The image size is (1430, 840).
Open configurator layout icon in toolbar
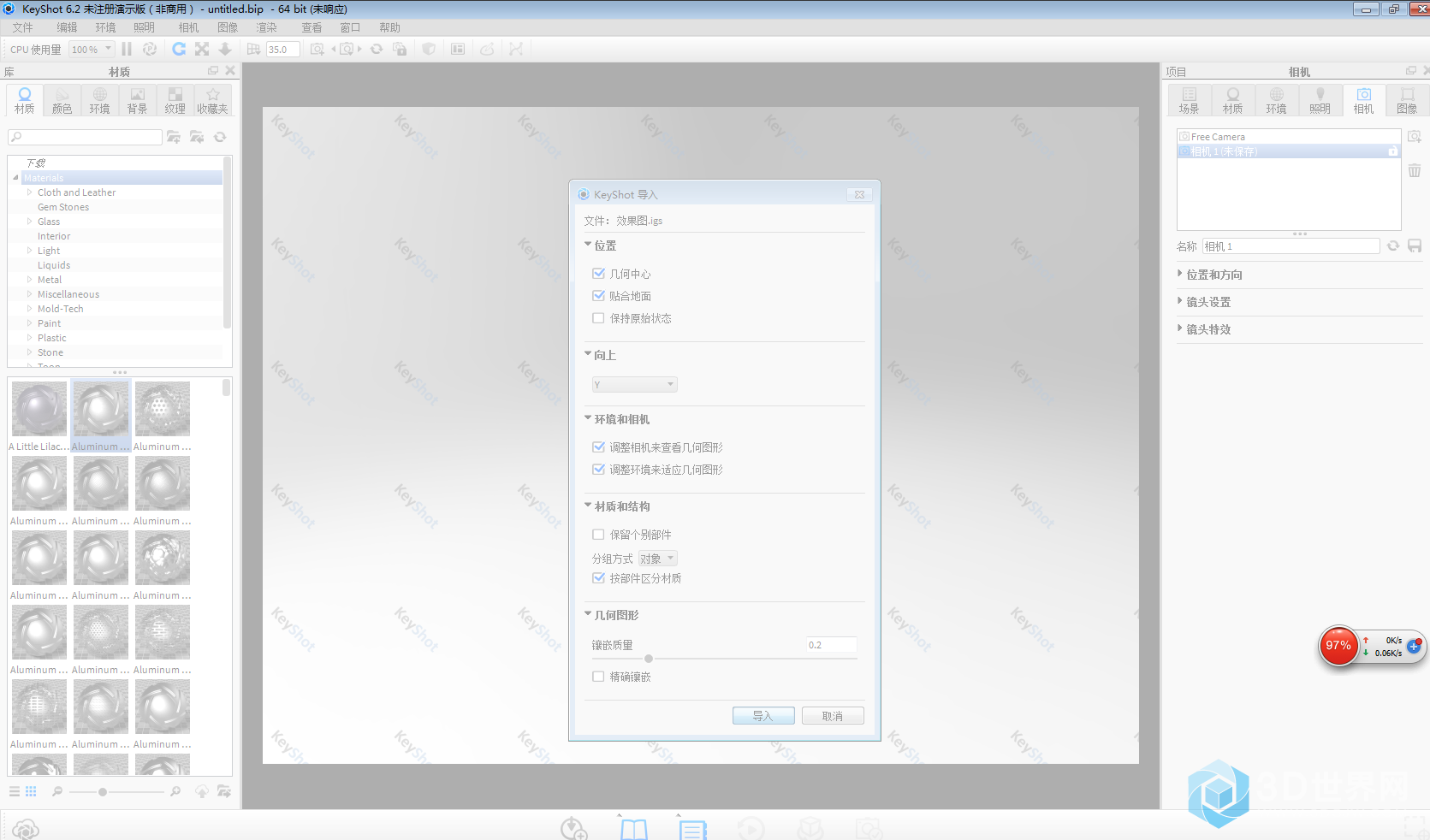tap(458, 50)
